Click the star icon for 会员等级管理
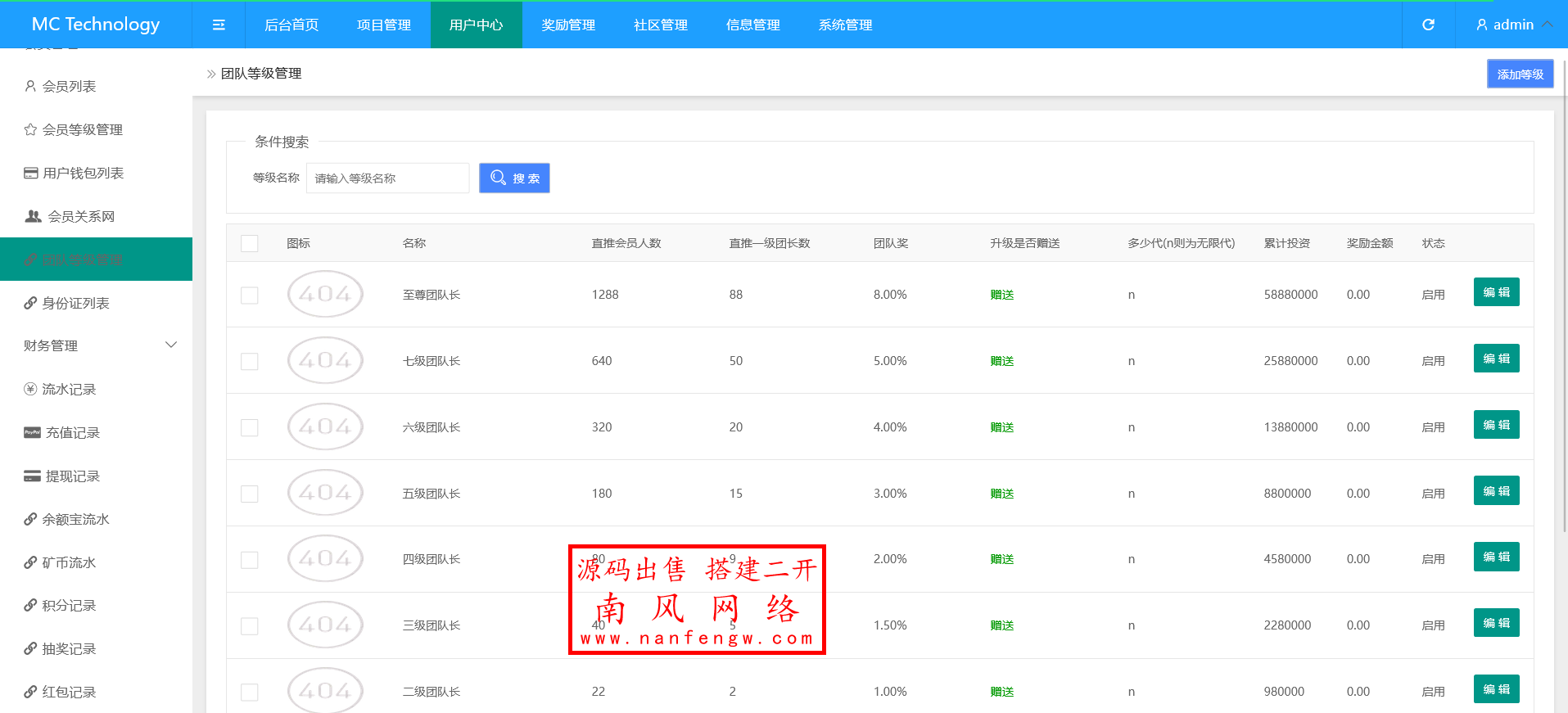 point(30,129)
